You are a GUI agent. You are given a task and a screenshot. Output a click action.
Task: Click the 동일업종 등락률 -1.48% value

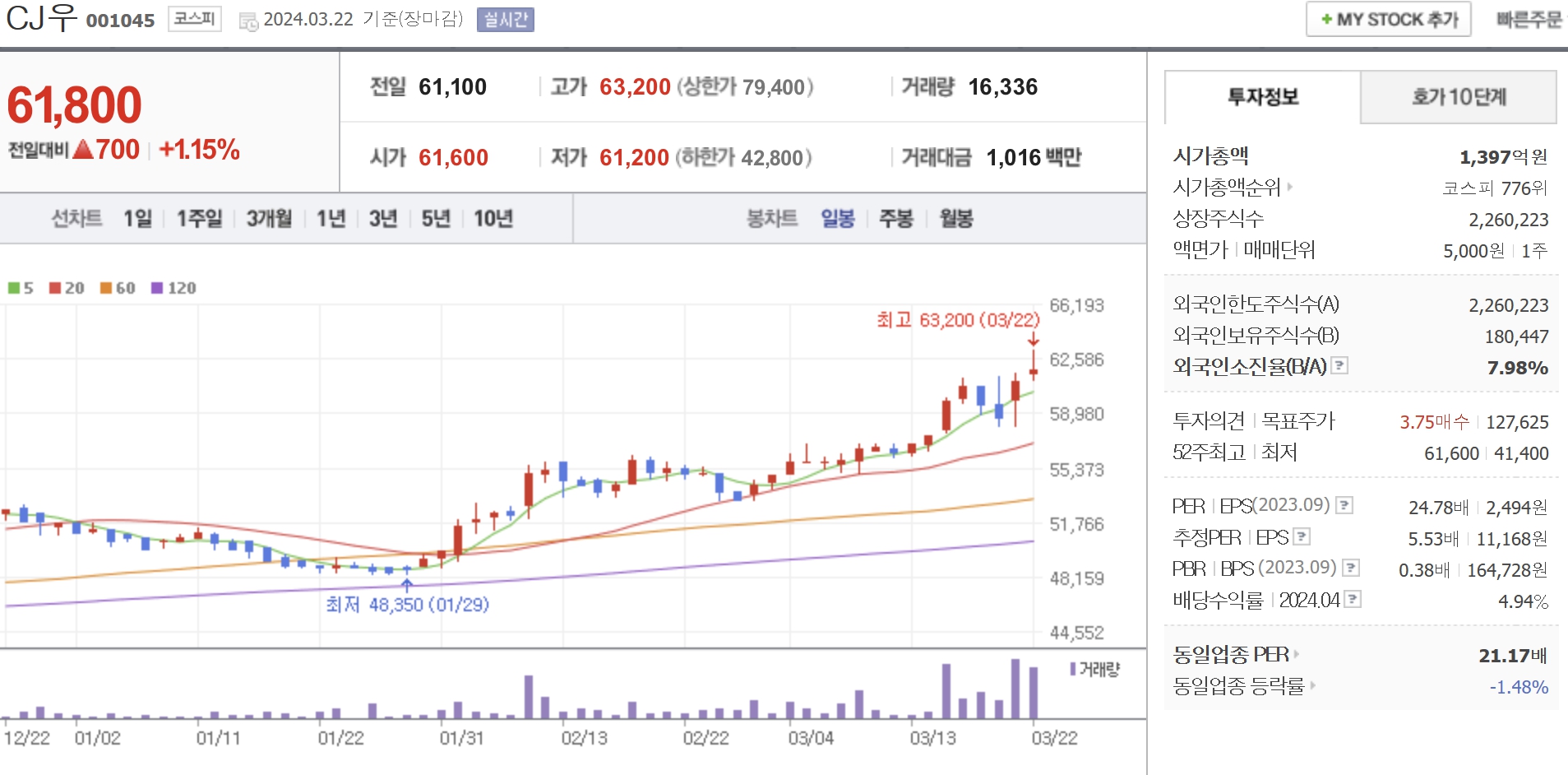[x=1519, y=687]
